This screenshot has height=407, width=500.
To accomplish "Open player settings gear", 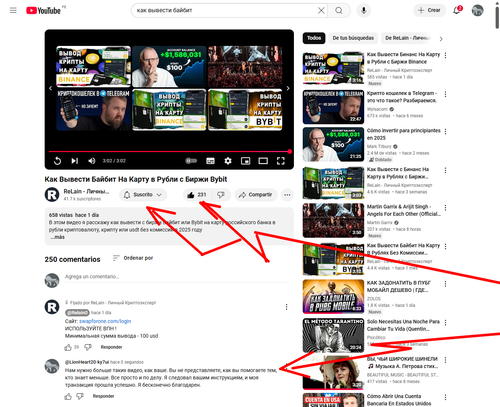I will click(228, 161).
